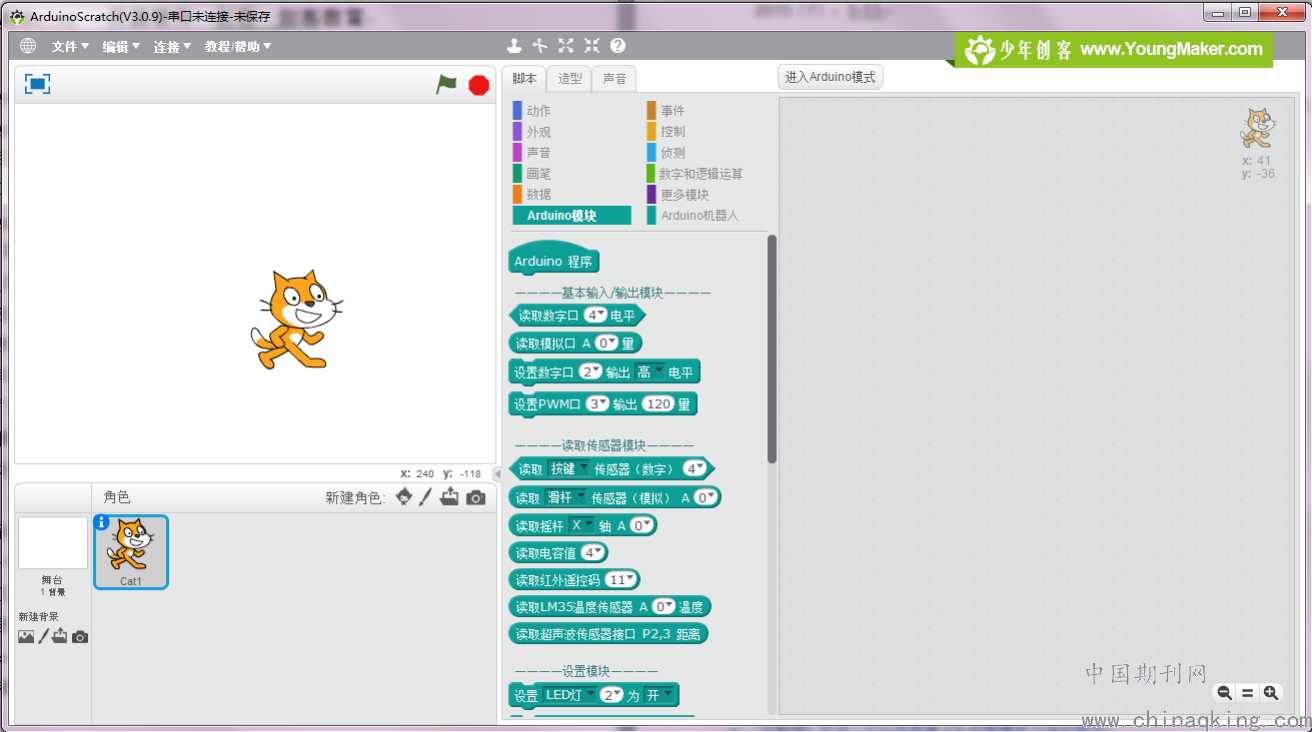Paint new backdrop icon

pos(43,637)
